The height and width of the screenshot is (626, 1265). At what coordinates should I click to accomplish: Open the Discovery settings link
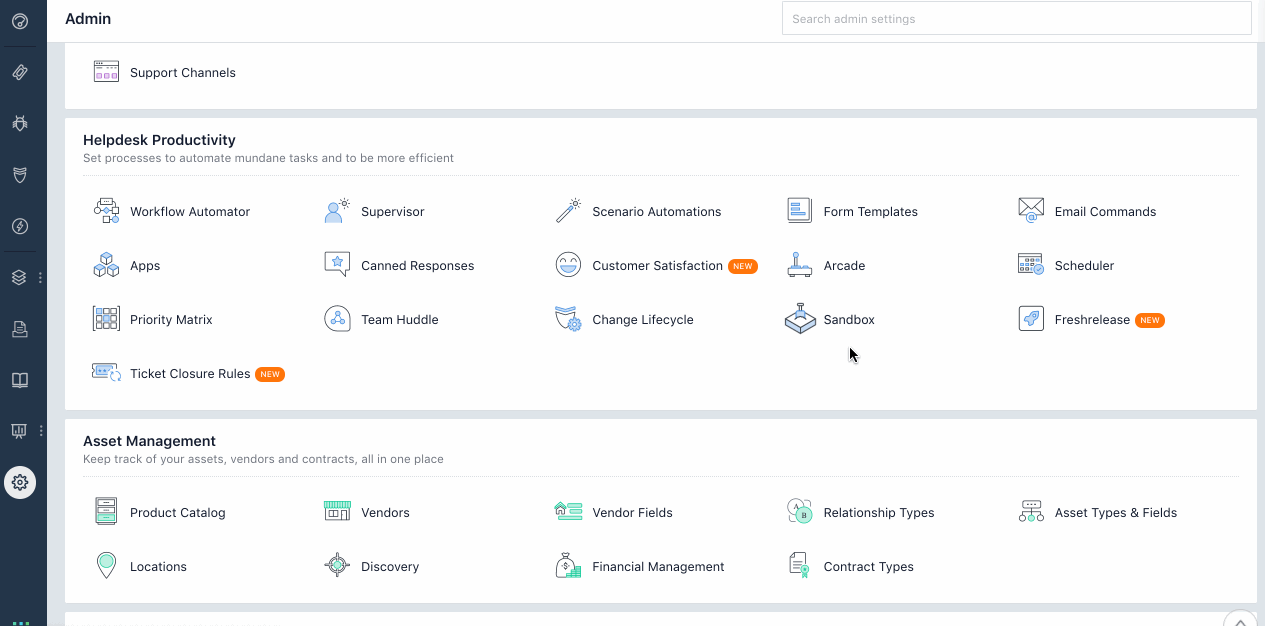pos(390,566)
